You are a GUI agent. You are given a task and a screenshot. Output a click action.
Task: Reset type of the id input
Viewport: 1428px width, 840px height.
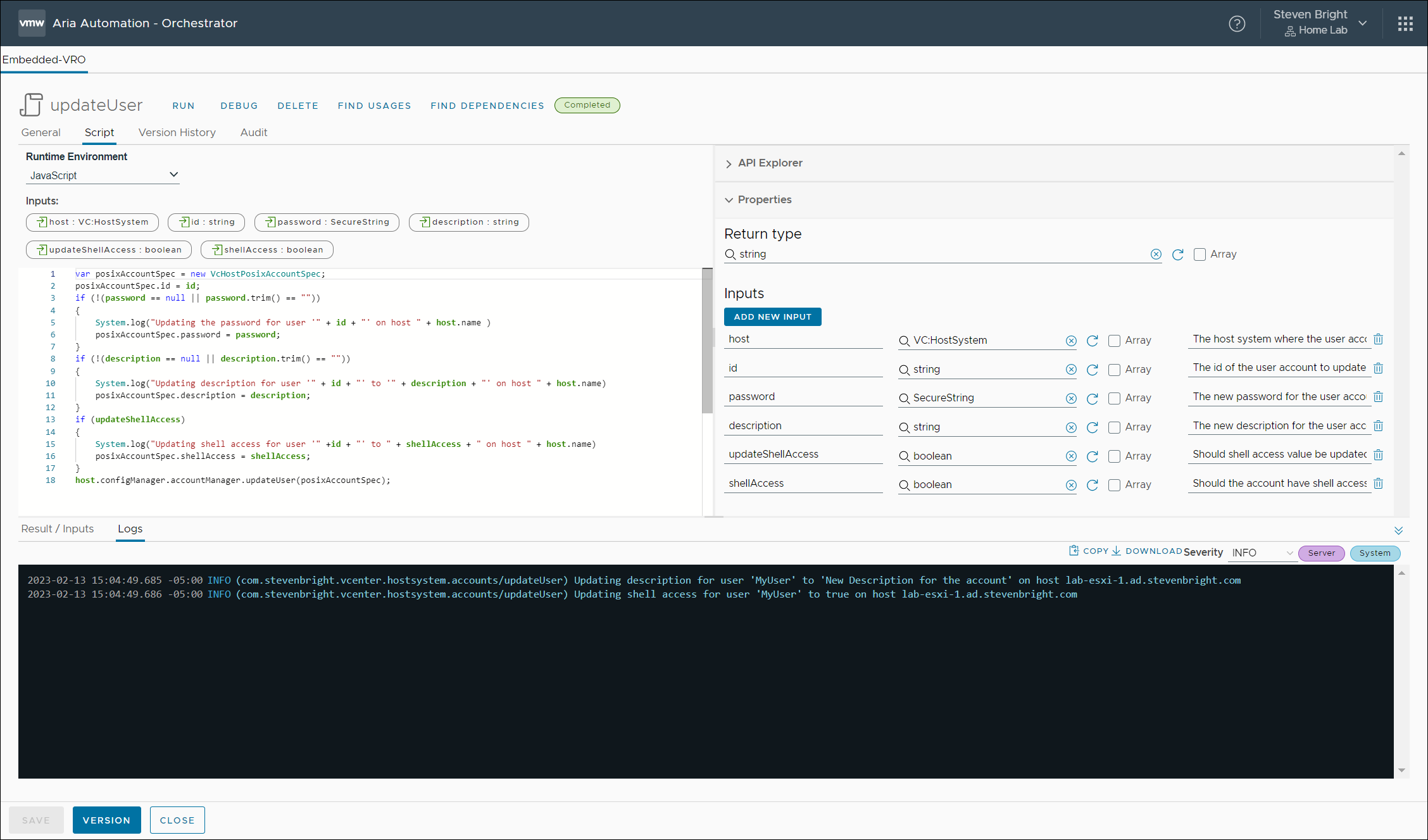1093,370
